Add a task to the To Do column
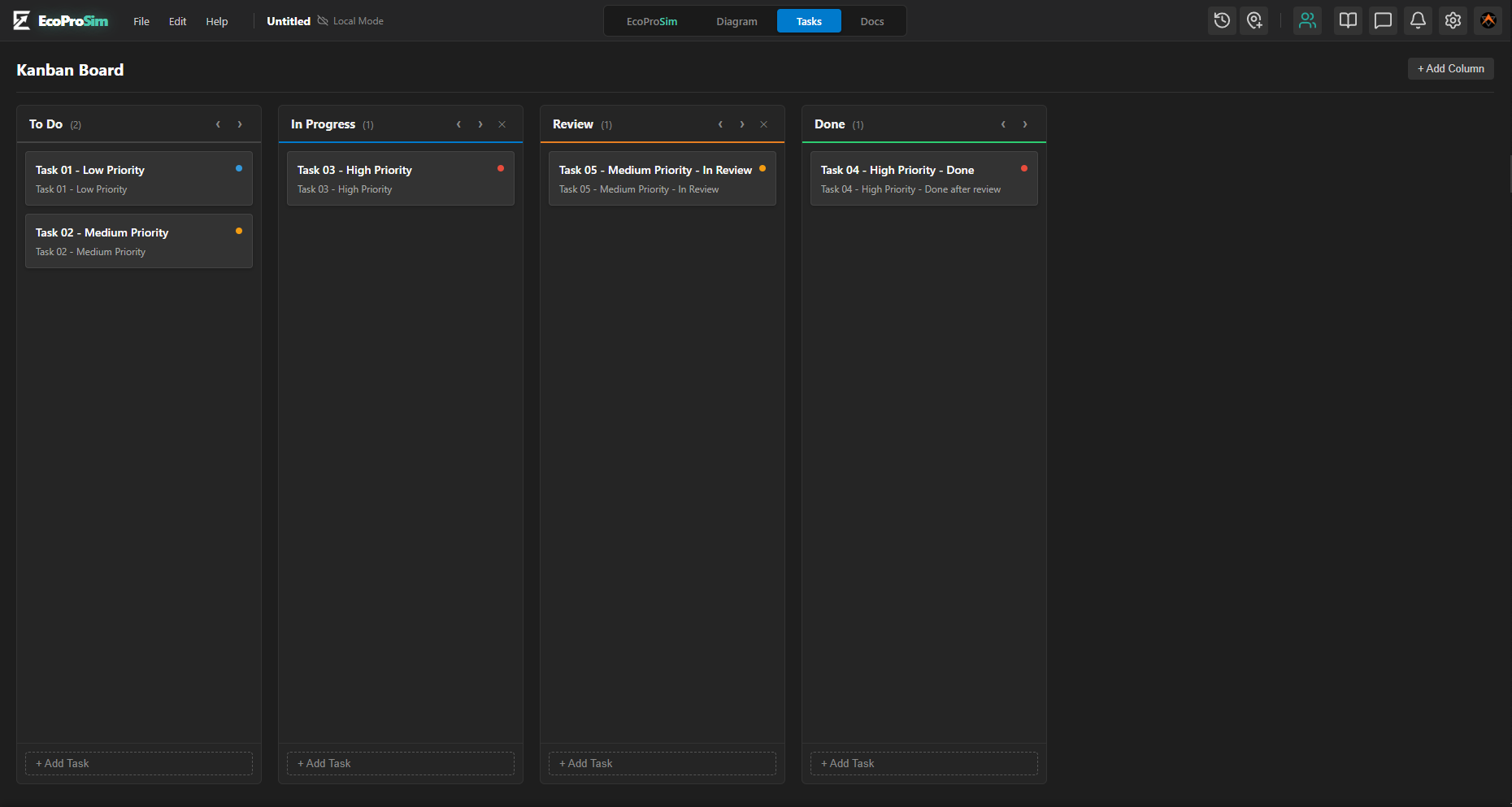1512x807 pixels. click(x=139, y=763)
